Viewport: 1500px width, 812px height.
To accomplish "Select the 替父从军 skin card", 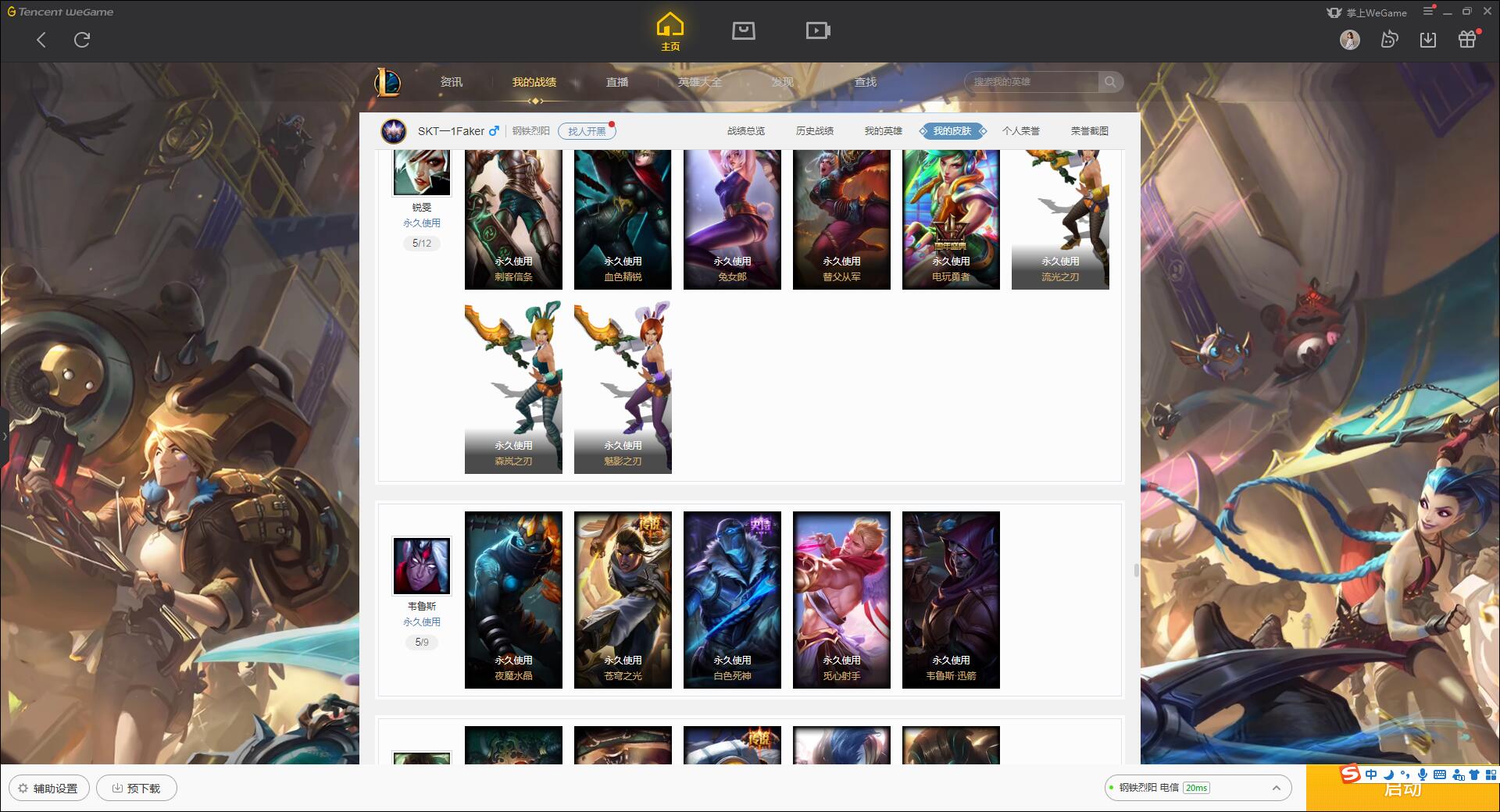I will coord(841,219).
